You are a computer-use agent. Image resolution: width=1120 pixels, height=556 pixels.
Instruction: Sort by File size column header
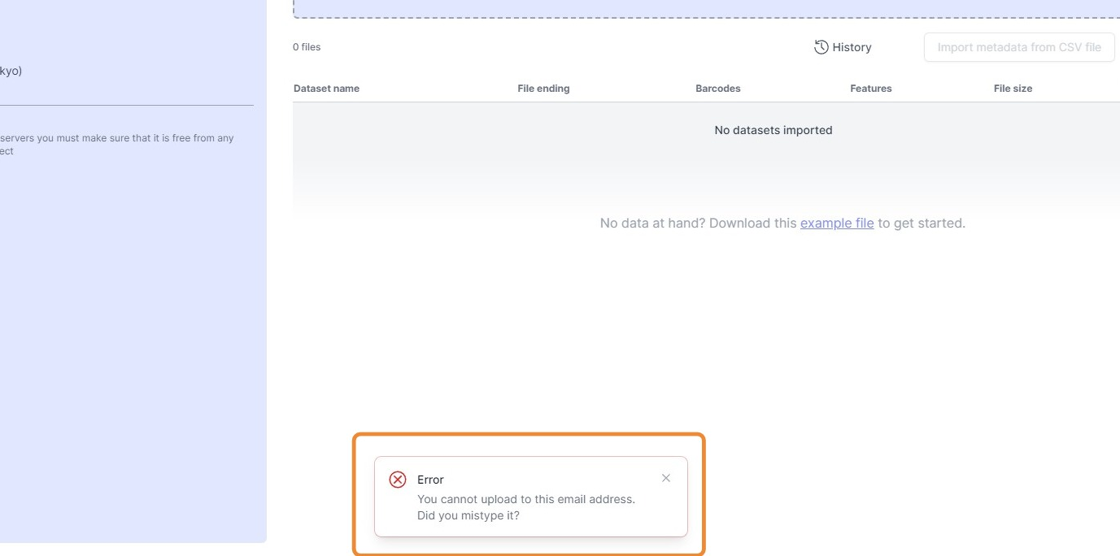click(x=1013, y=88)
